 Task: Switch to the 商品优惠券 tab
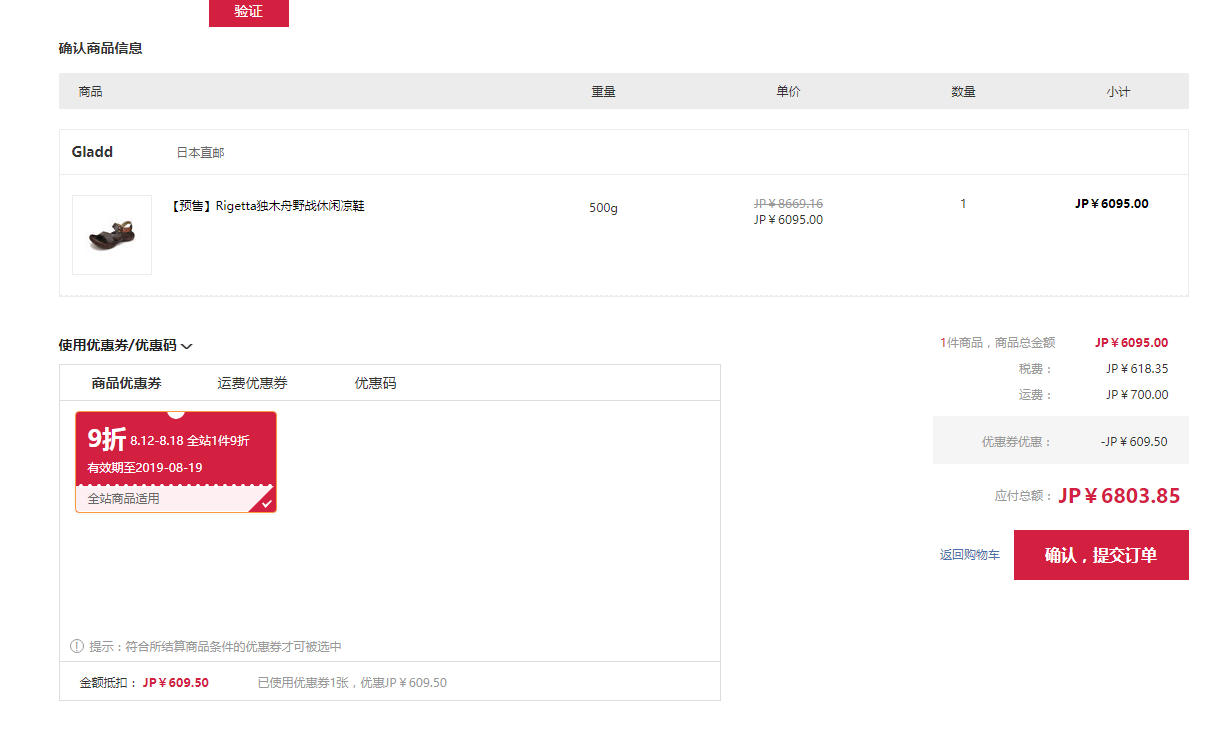(x=126, y=383)
